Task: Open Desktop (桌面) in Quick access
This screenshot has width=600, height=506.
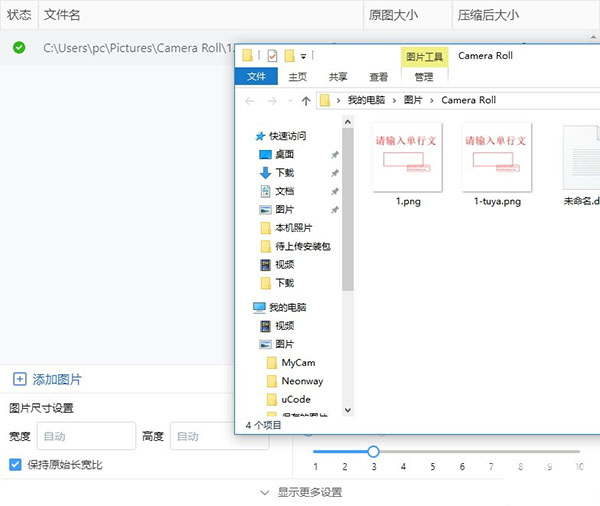Action: click(x=284, y=154)
